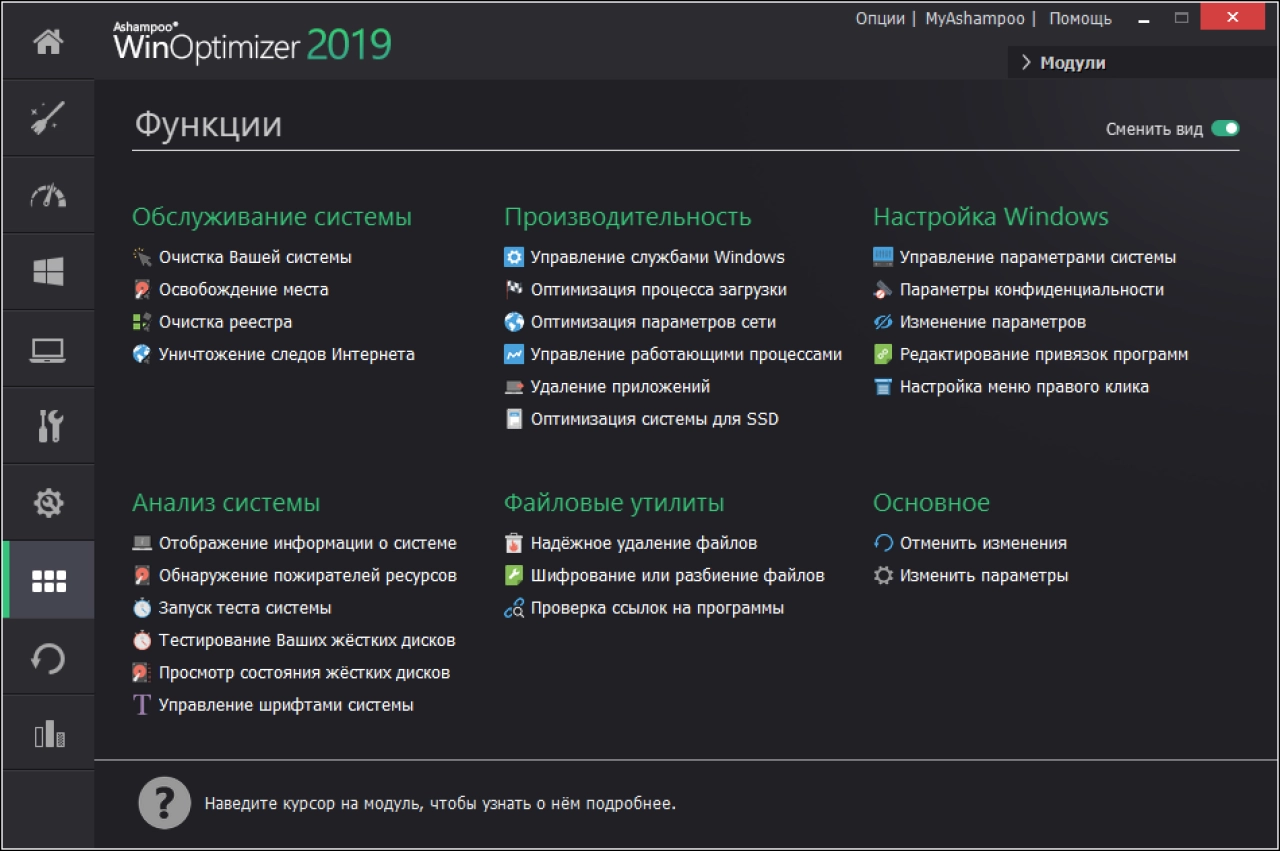Click trash icon beside Надёжное удаление файлов

[514, 543]
